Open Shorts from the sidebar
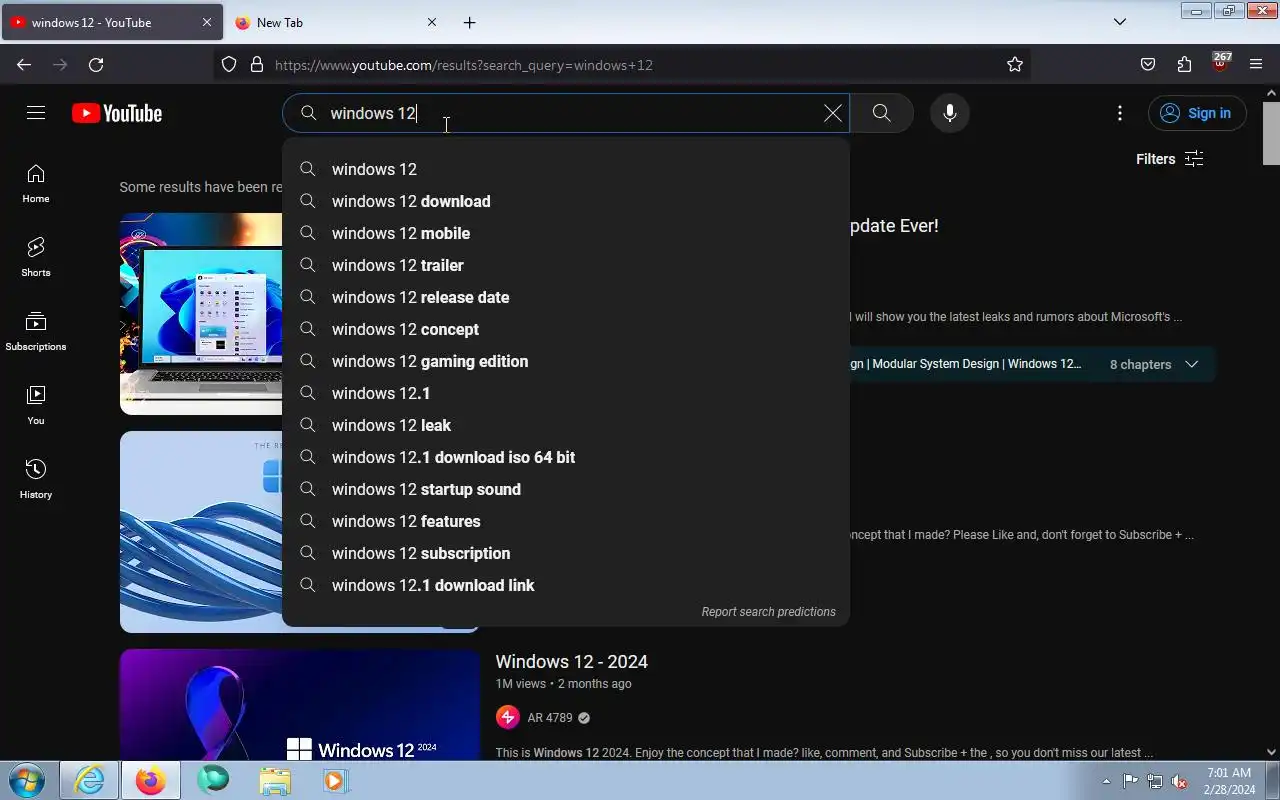The image size is (1280, 800). [x=36, y=258]
